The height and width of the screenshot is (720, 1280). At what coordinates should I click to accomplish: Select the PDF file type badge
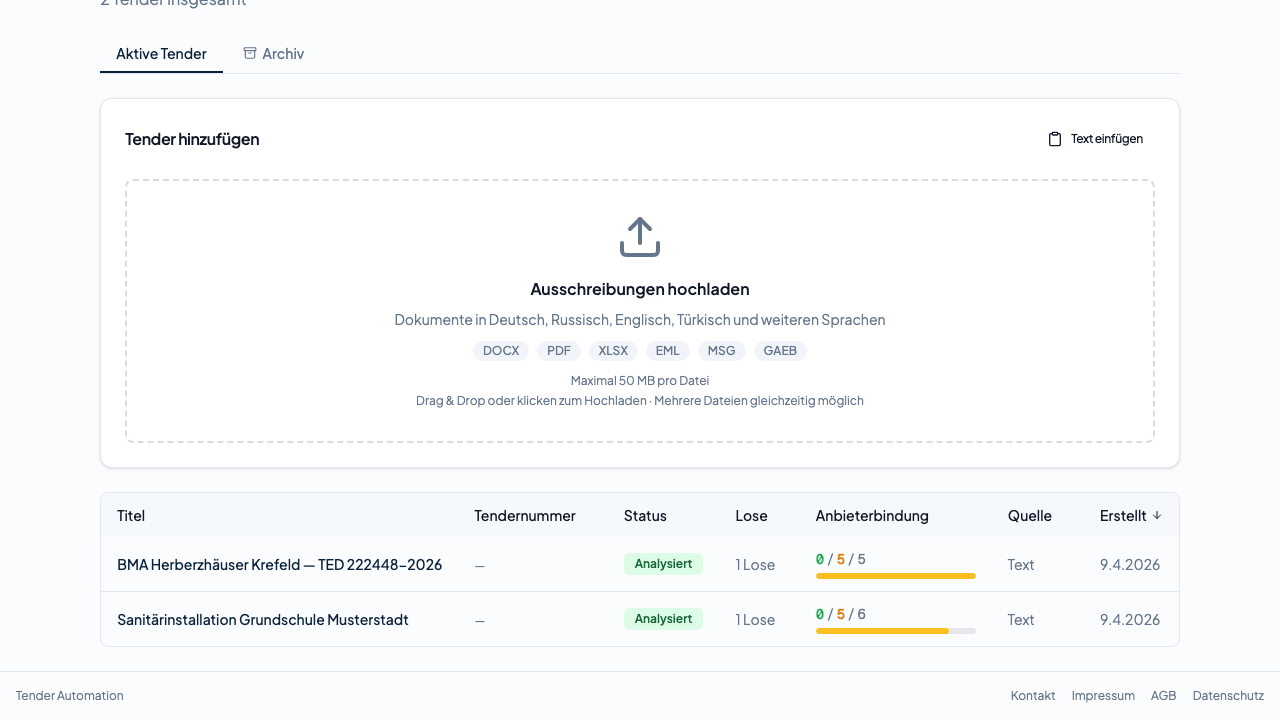[558, 350]
